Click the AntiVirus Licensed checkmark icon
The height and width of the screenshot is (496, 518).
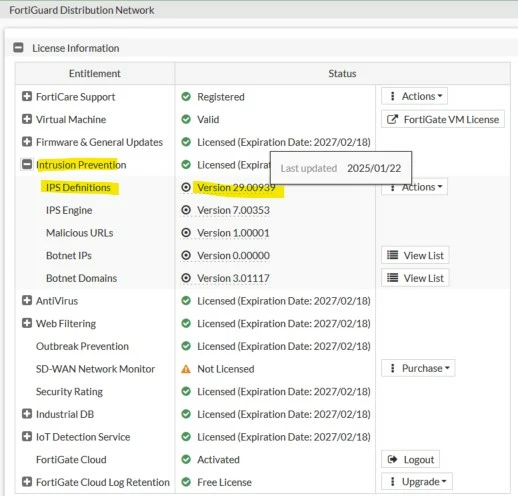186,301
